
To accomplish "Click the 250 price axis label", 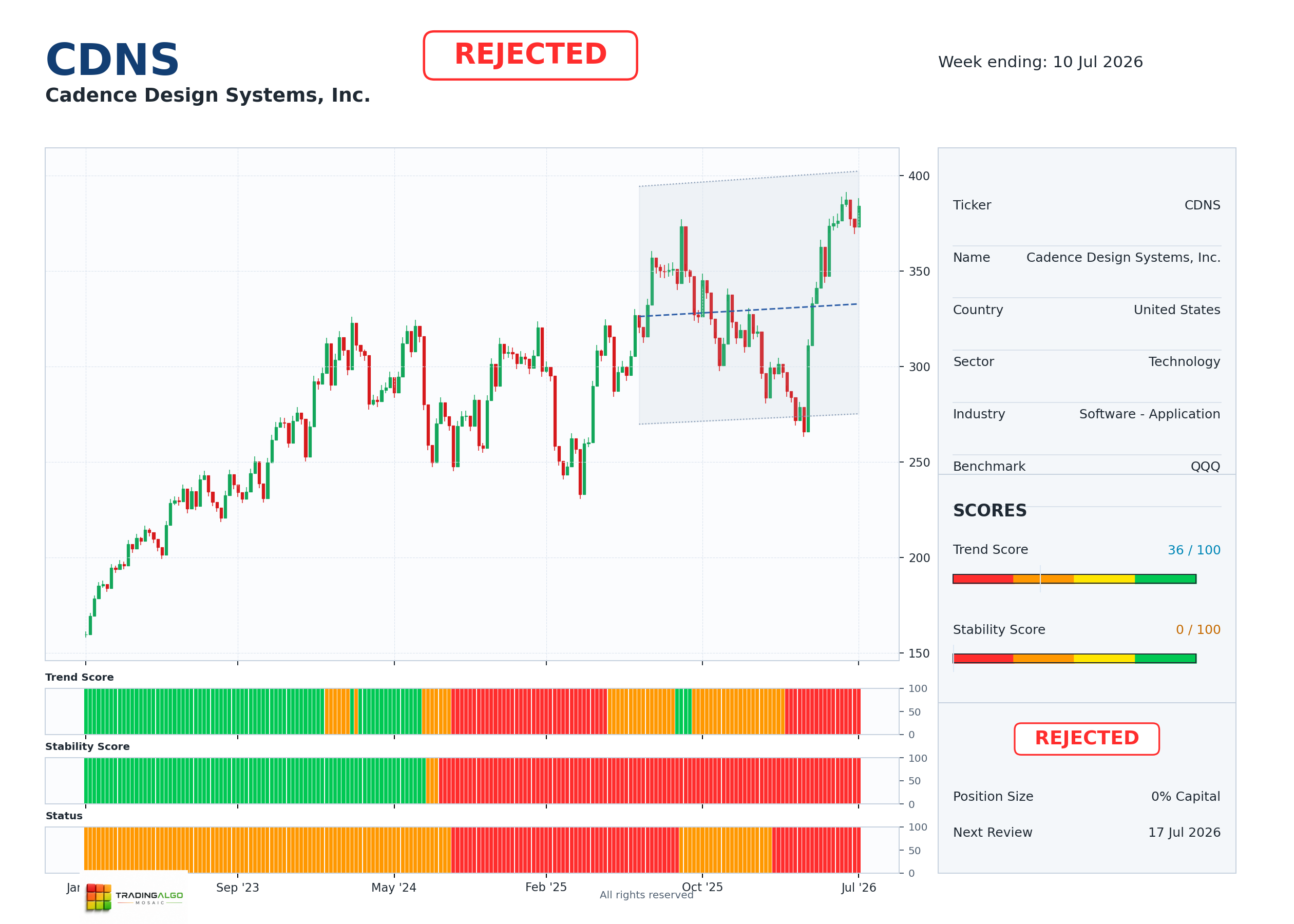I will [x=919, y=463].
